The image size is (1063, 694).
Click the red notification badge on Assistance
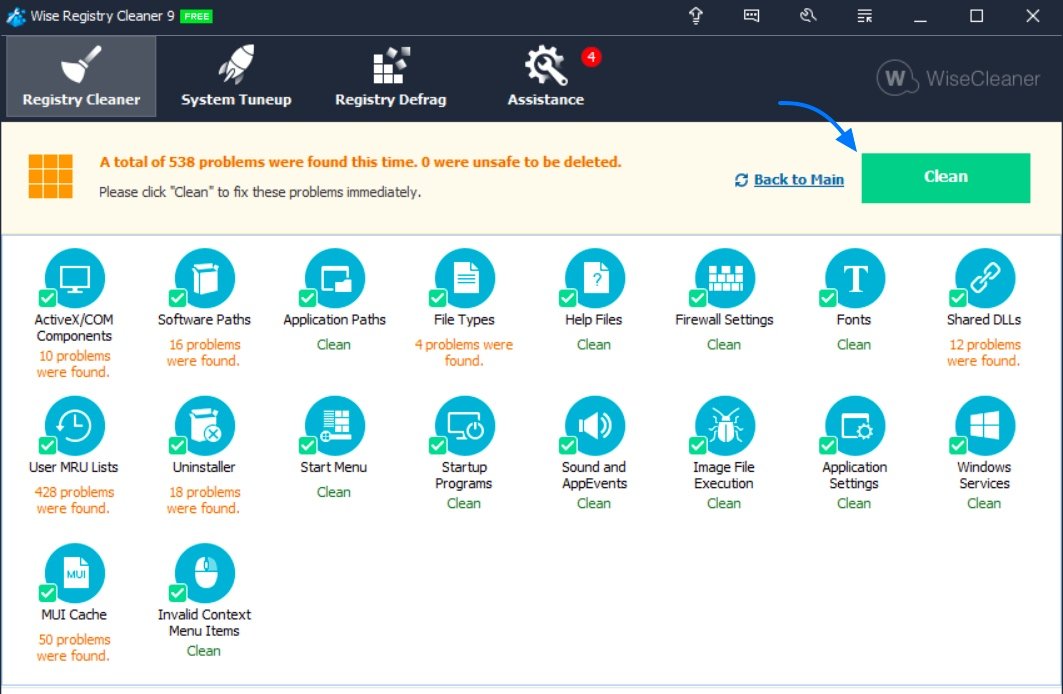point(591,57)
